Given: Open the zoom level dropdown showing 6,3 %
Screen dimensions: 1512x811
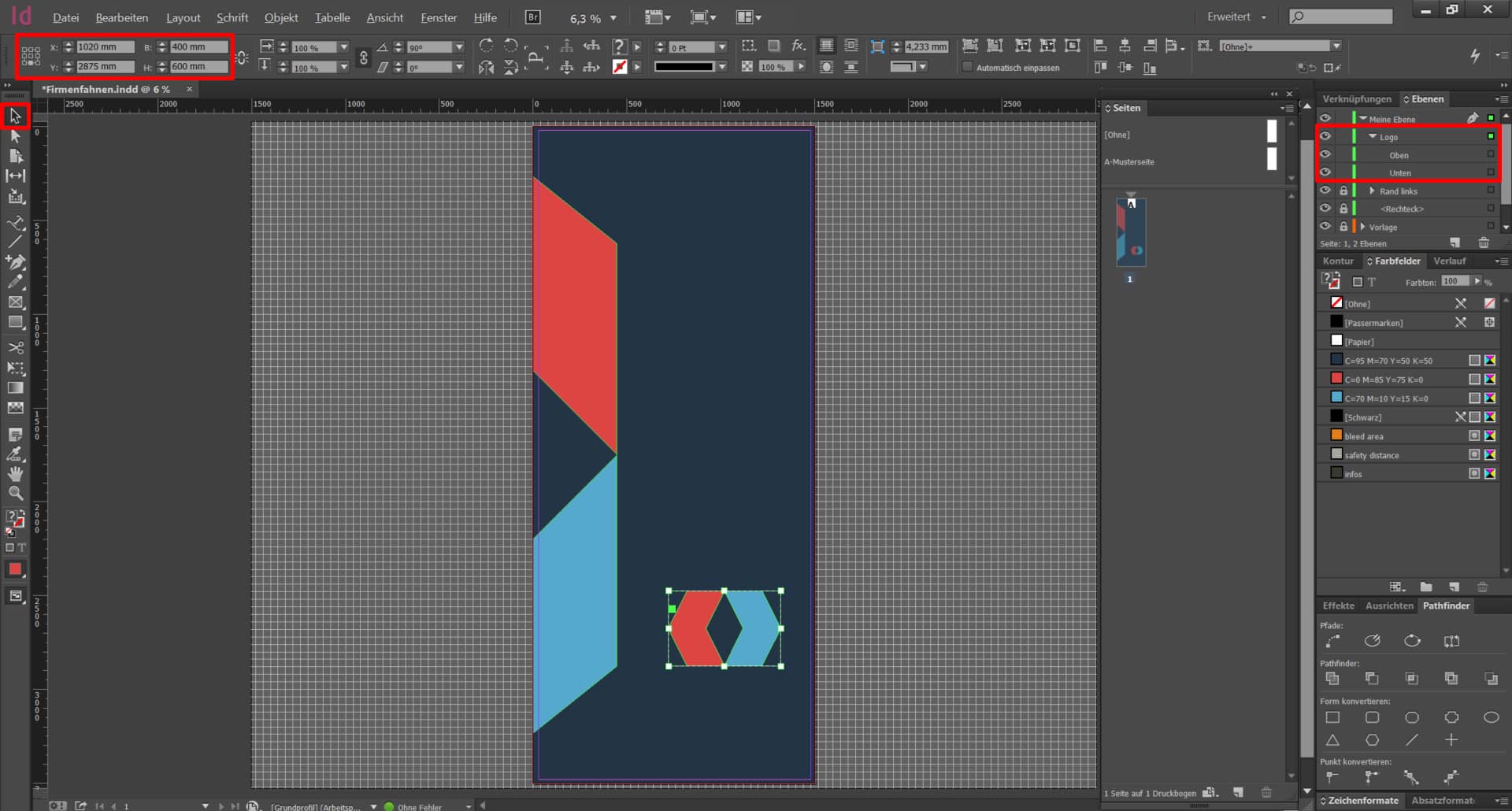Looking at the screenshot, I should (x=613, y=18).
